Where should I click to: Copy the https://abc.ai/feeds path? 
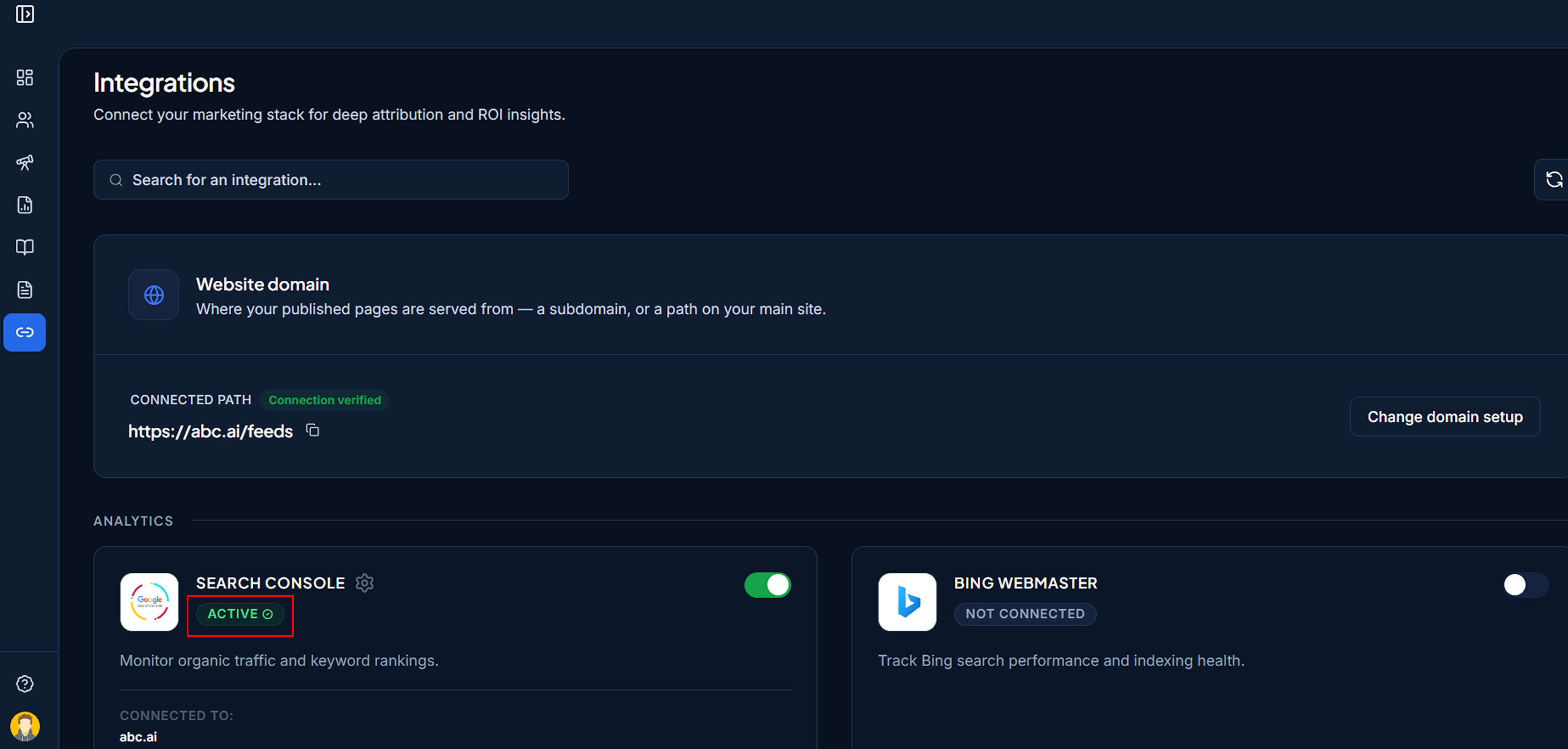(313, 431)
